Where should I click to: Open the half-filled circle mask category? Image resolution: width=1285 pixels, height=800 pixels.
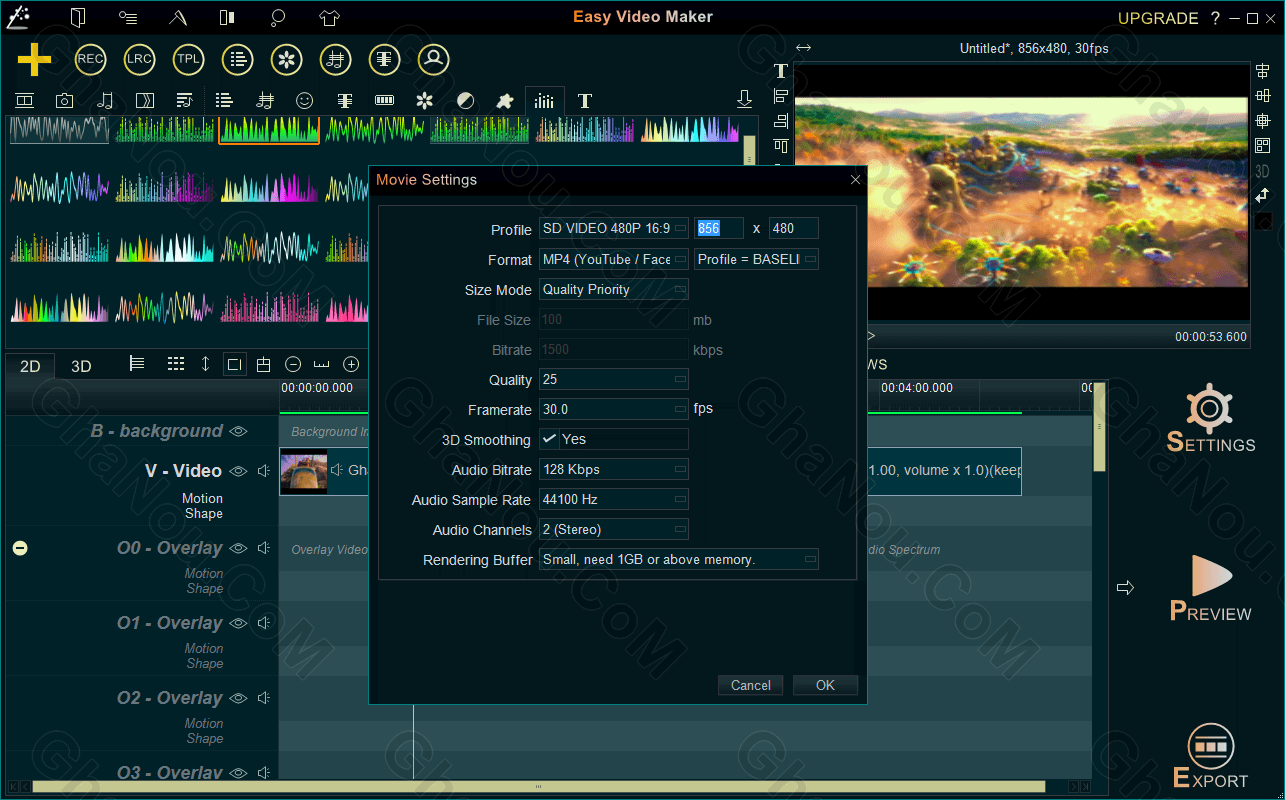(x=465, y=101)
